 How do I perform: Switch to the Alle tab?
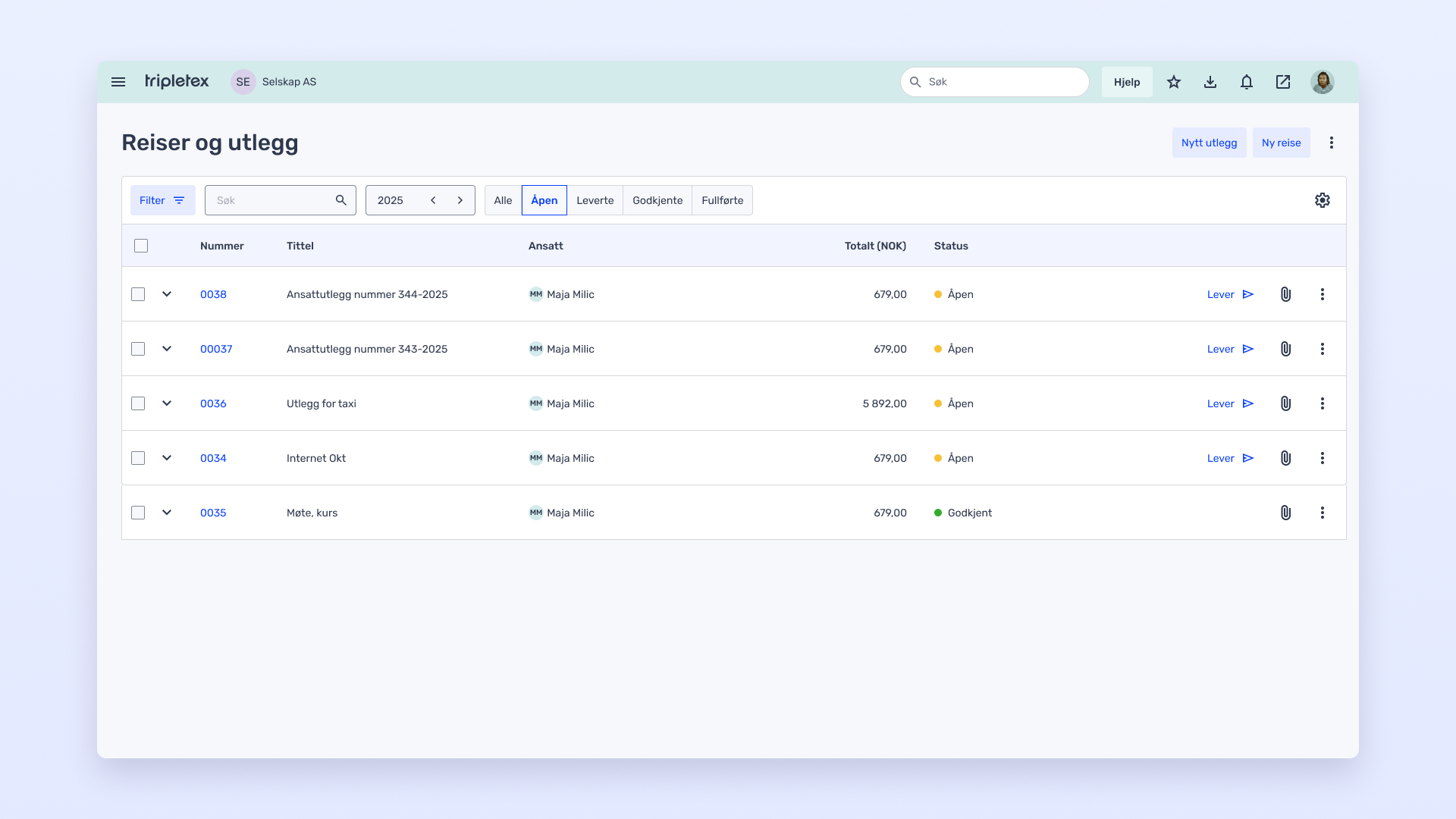coord(503,200)
